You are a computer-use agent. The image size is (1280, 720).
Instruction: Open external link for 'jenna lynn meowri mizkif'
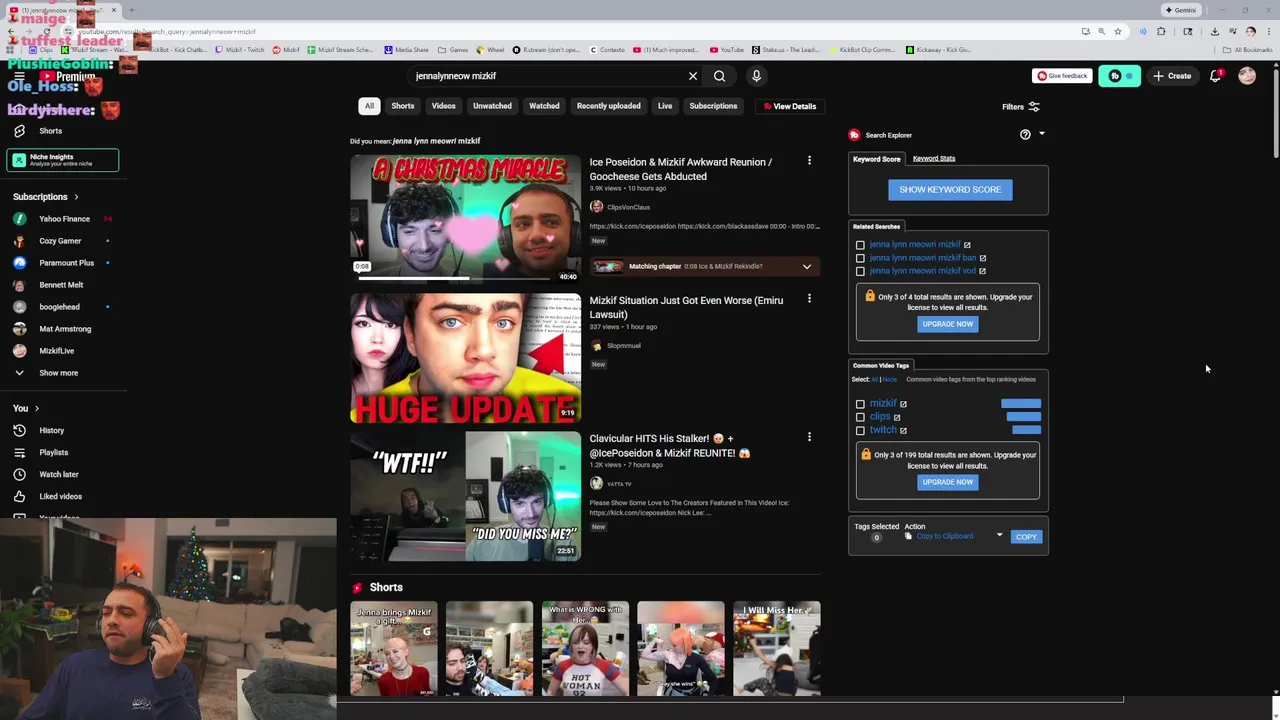(x=967, y=245)
